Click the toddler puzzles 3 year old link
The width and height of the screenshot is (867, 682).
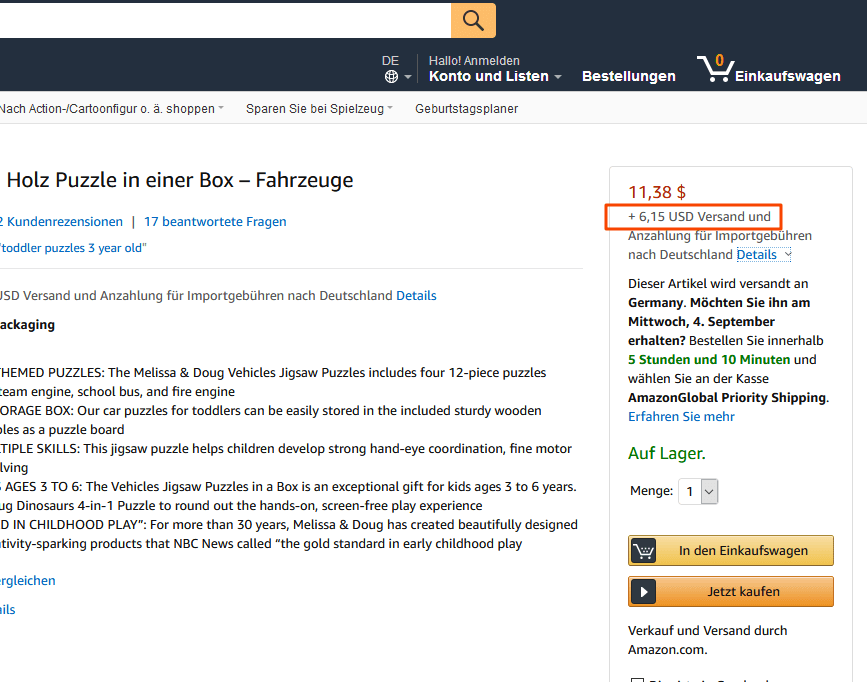point(73,248)
